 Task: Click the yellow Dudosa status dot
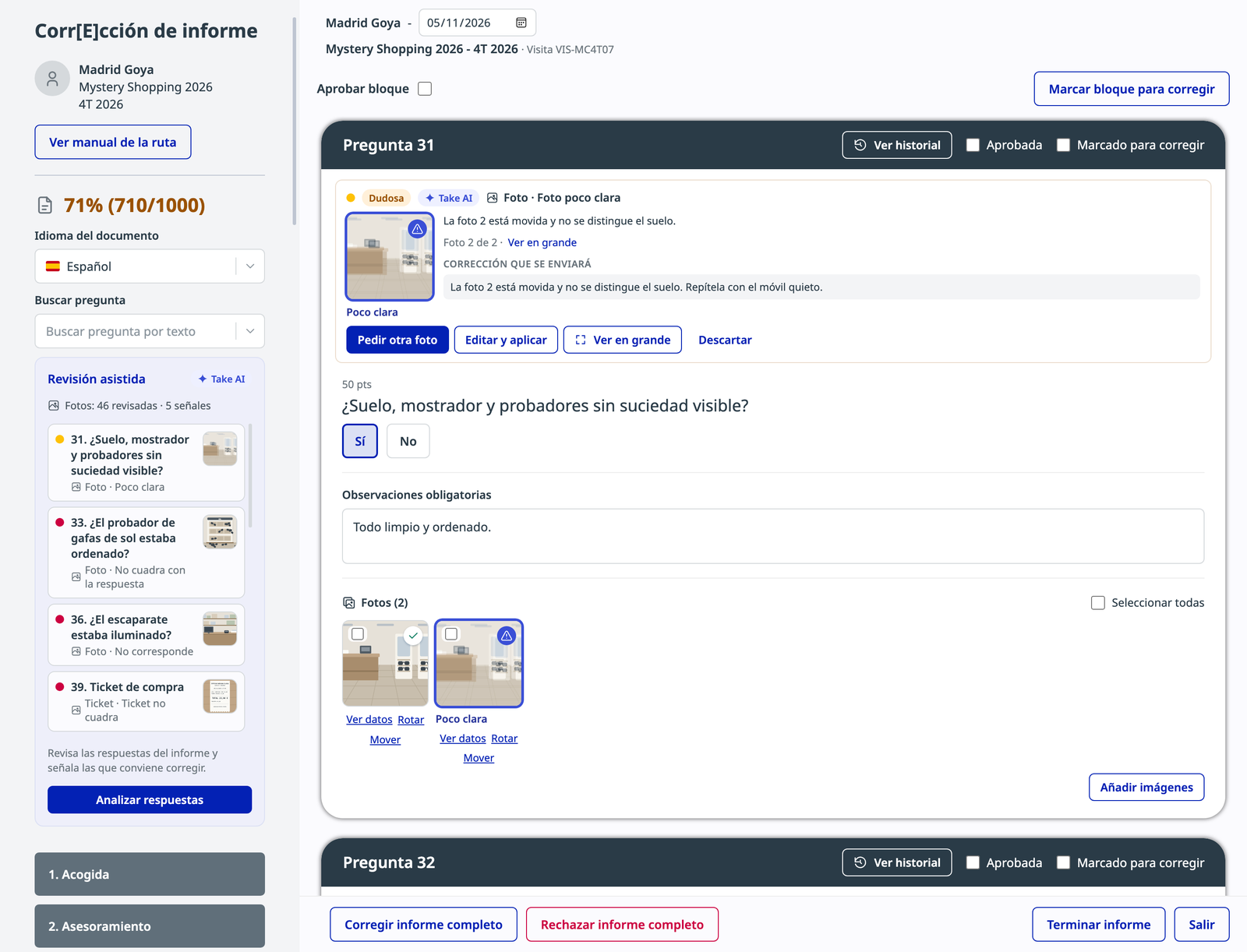[351, 198]
